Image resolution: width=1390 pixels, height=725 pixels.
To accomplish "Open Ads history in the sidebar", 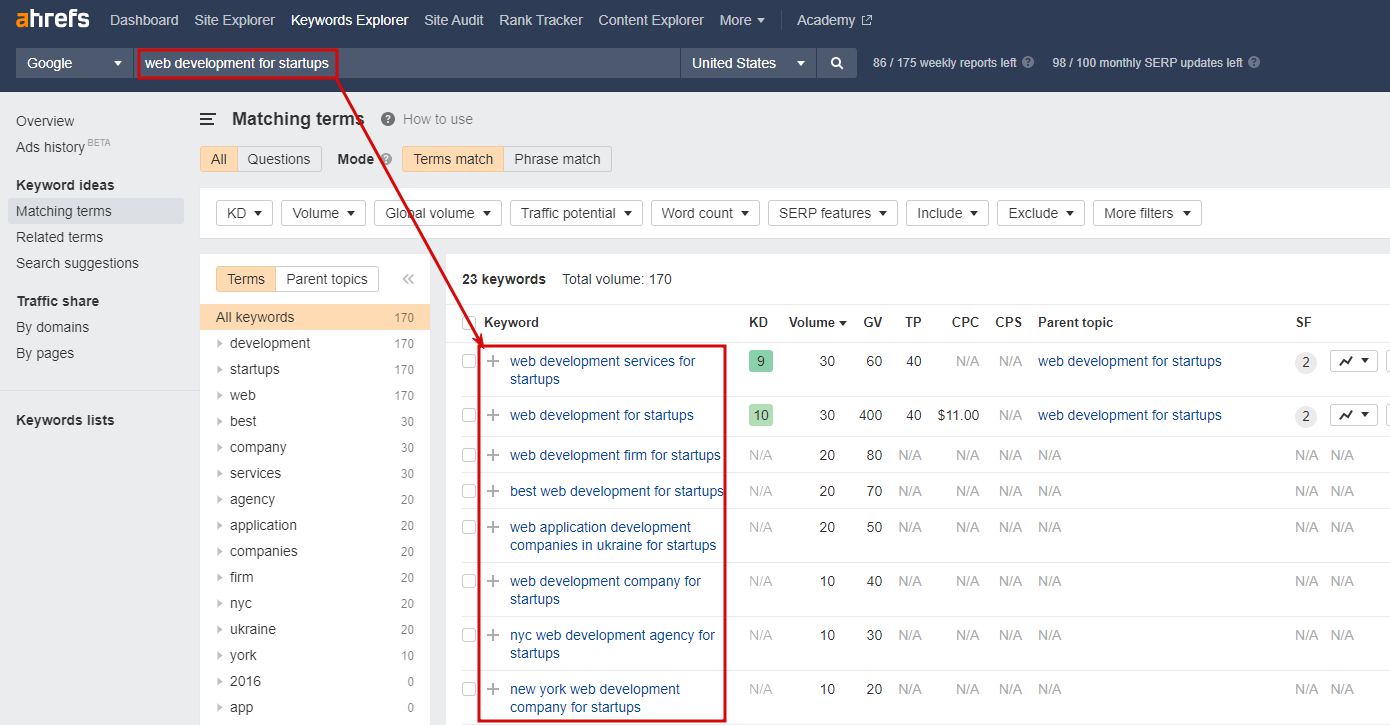I will (x=51, y=147).
